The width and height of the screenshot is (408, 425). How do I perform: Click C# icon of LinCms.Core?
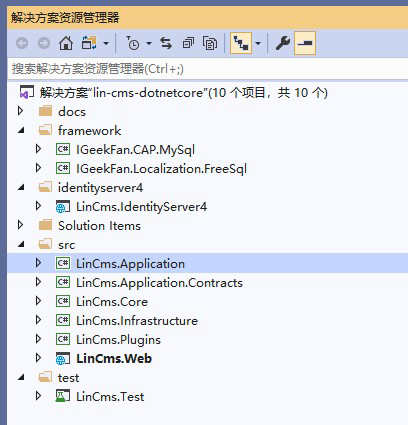[x=63, y=301]
